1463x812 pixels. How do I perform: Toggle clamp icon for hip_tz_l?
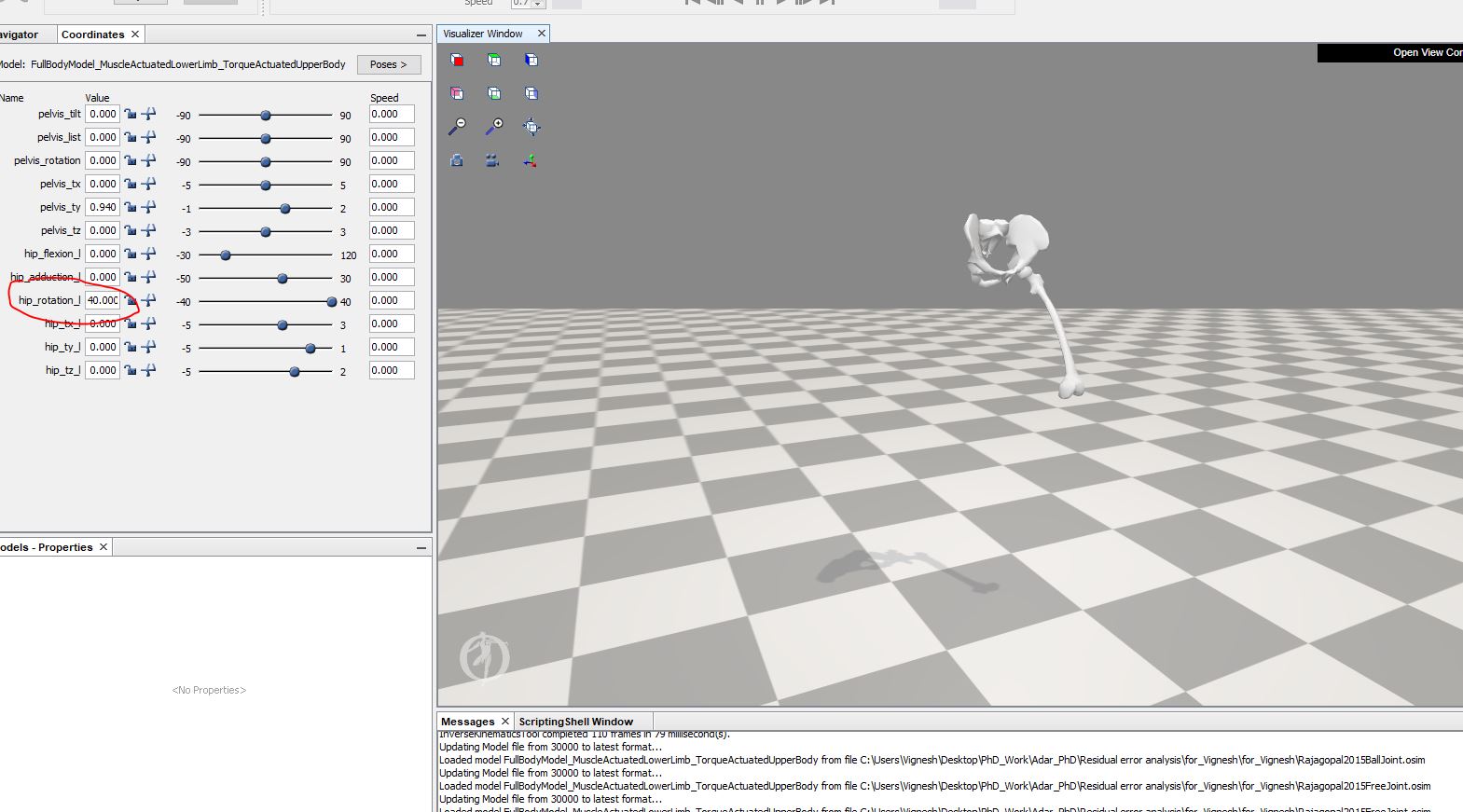click(148, 370)
